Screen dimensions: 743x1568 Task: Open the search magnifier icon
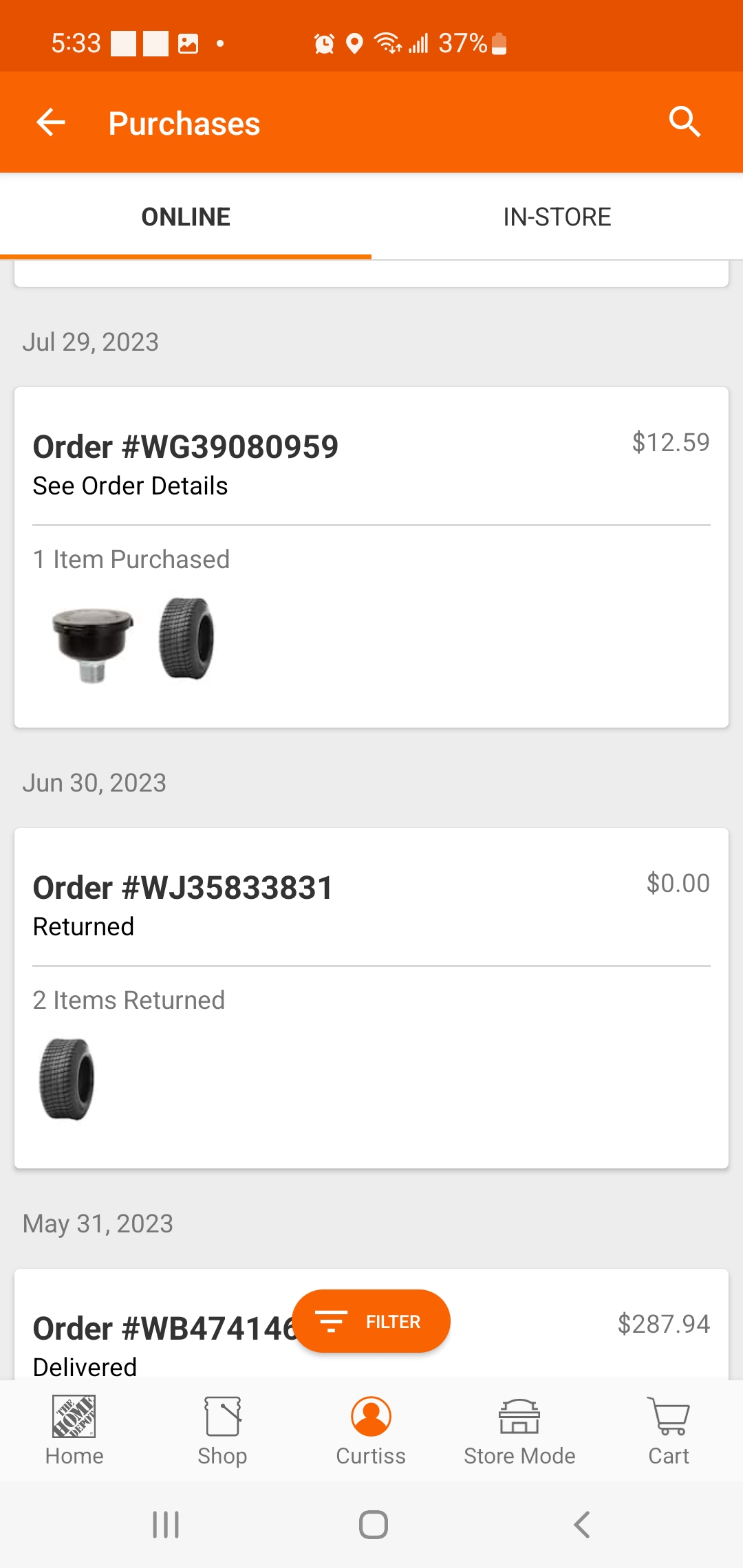pyautogui.click(x=684, y=122)
